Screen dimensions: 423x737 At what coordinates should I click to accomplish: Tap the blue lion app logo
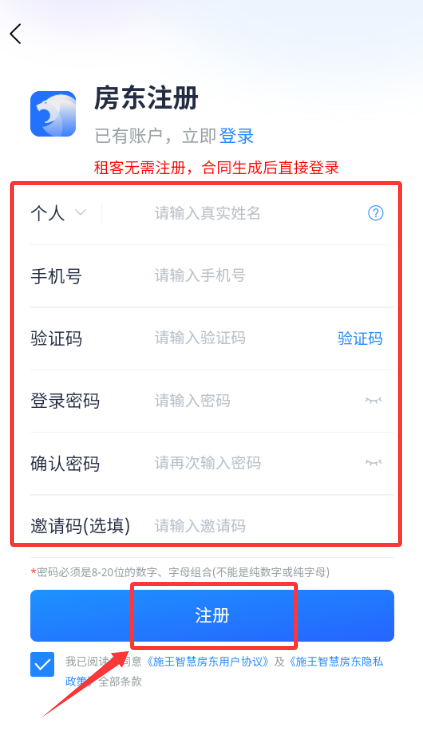coord(53,114)
